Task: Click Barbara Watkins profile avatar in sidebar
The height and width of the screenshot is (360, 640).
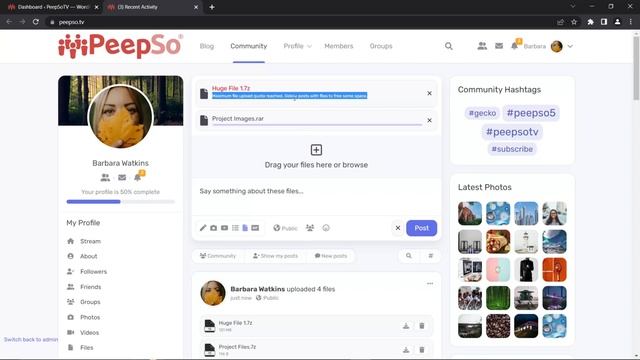Action: [120, 116]
